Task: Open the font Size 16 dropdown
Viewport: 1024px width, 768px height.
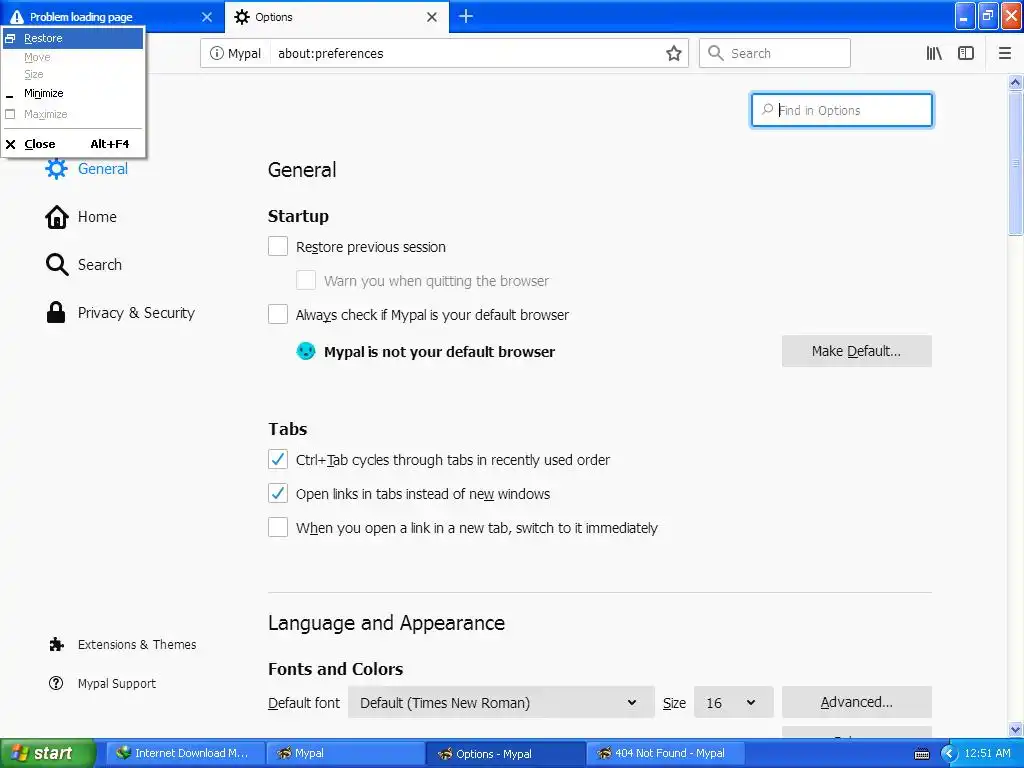Action: [x=733, y=703]
